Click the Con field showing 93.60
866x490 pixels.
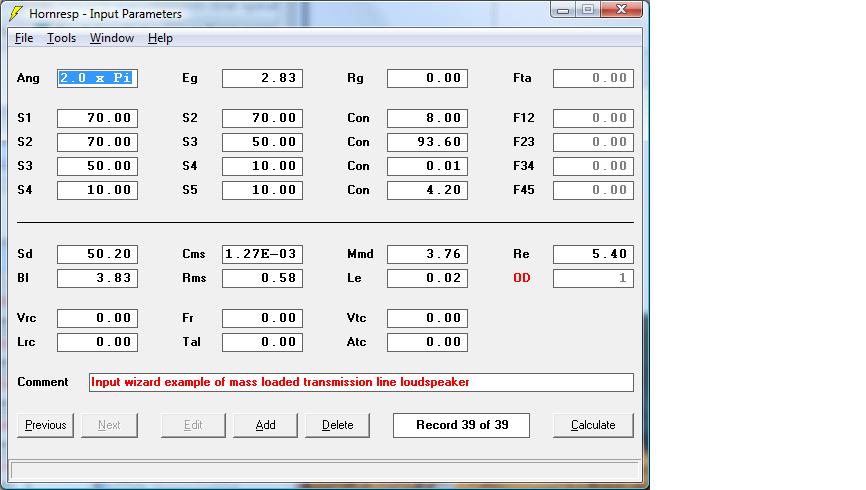click(x=427, y=142)
